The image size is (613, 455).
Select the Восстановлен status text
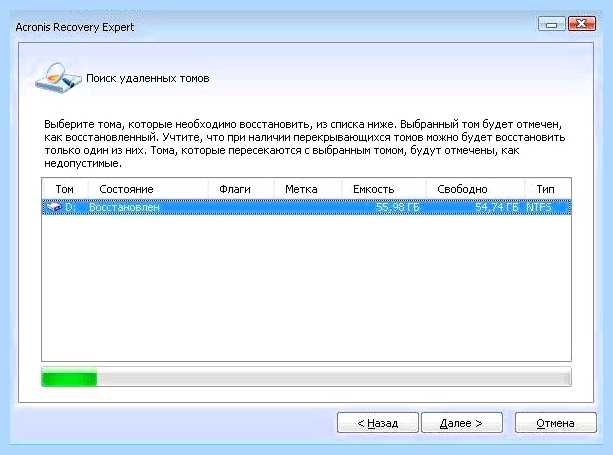tap(124, 207)
